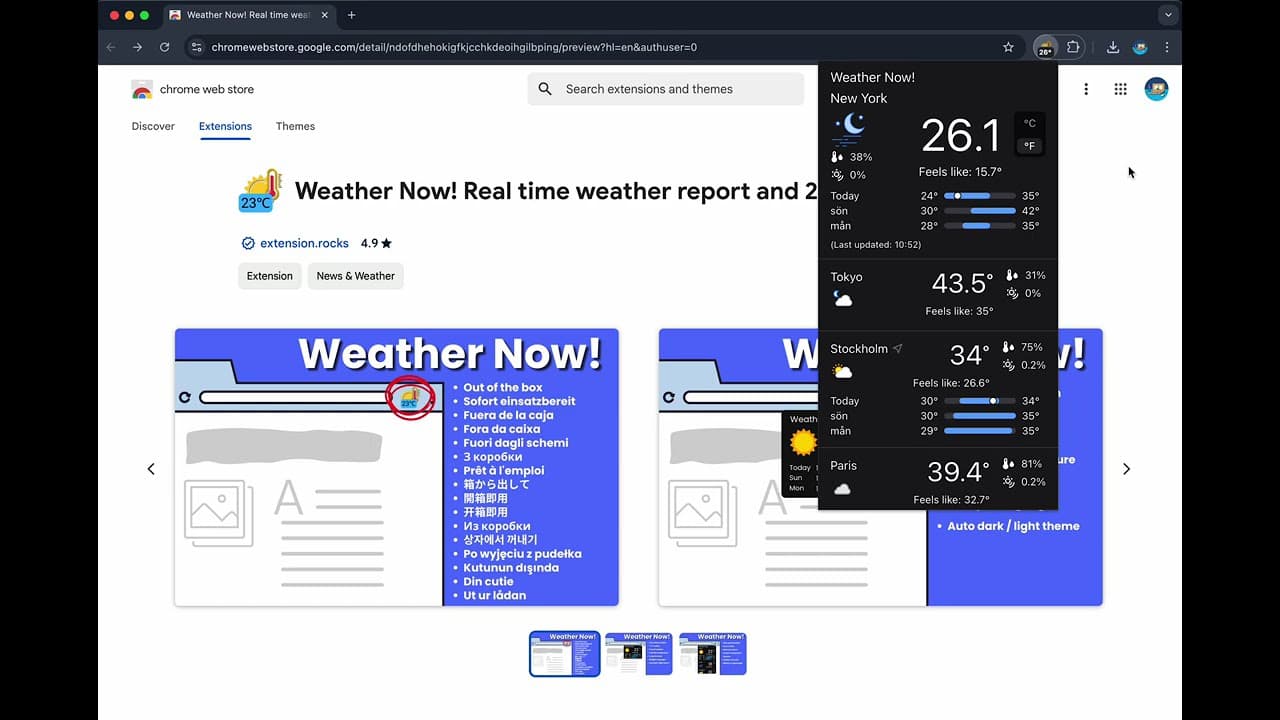Image resolution: width=1280 pixels, height=720 pixels.
Task: Open the Google apps grid
Action: click(x=1120, y=89)
